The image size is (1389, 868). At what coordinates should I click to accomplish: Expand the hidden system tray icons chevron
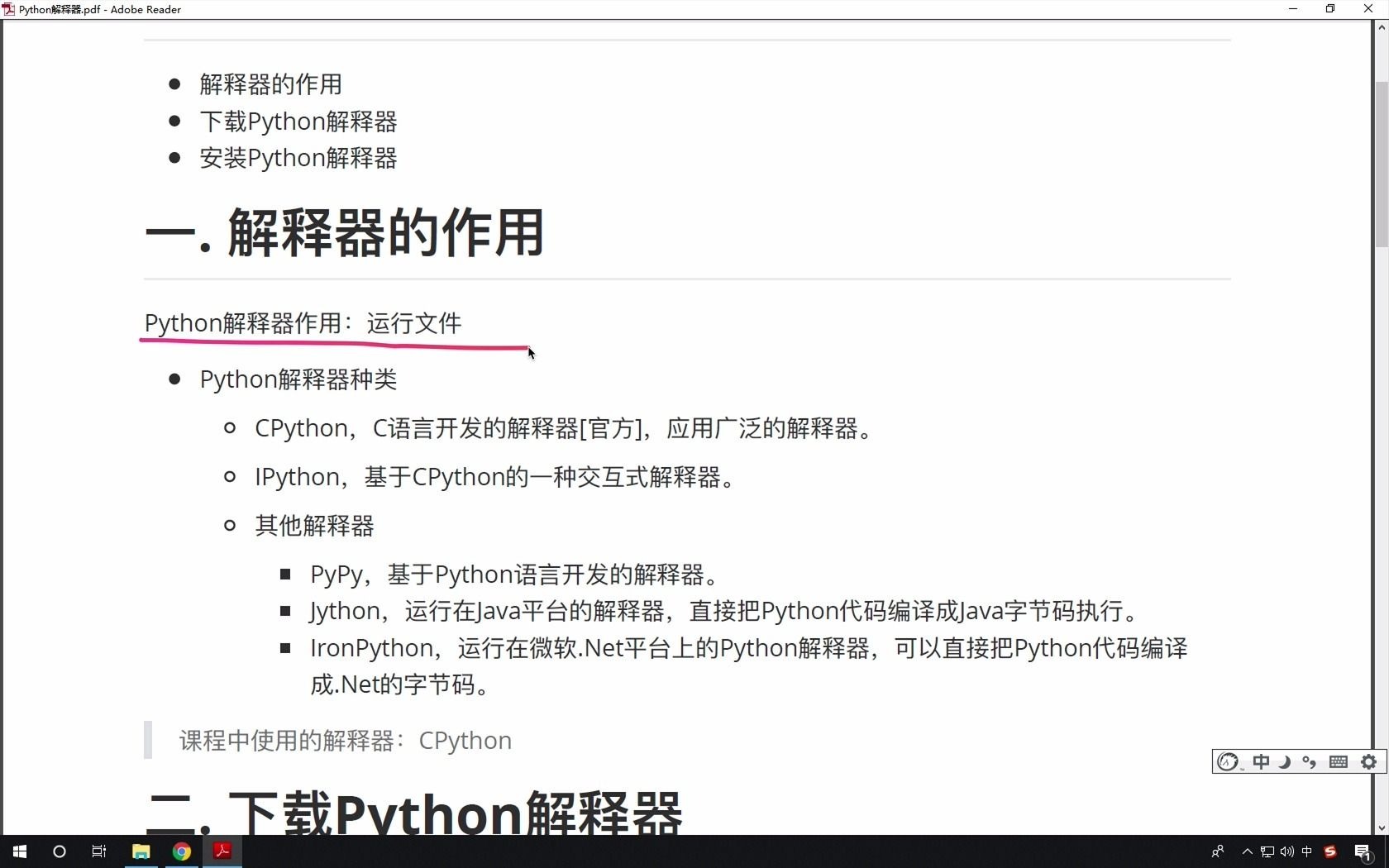click(x=1248, y=851)
